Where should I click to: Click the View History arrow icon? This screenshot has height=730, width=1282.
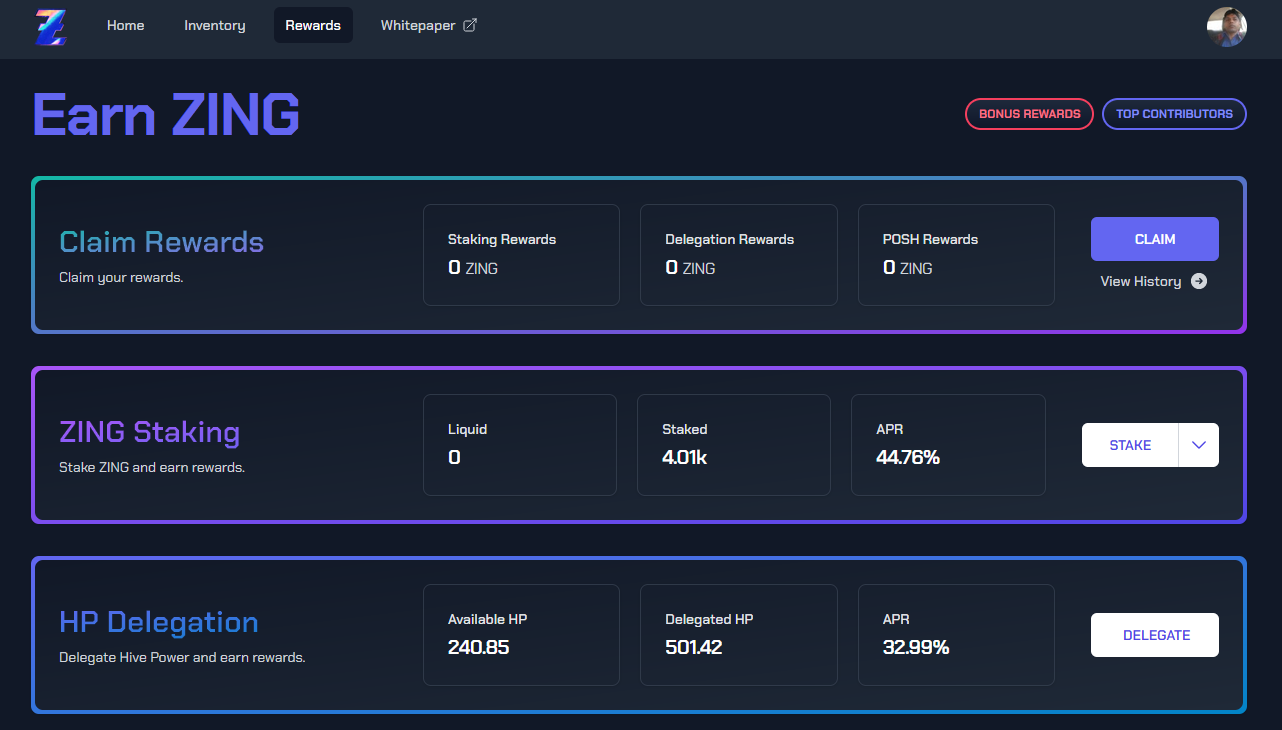(x=1199, y=281)
